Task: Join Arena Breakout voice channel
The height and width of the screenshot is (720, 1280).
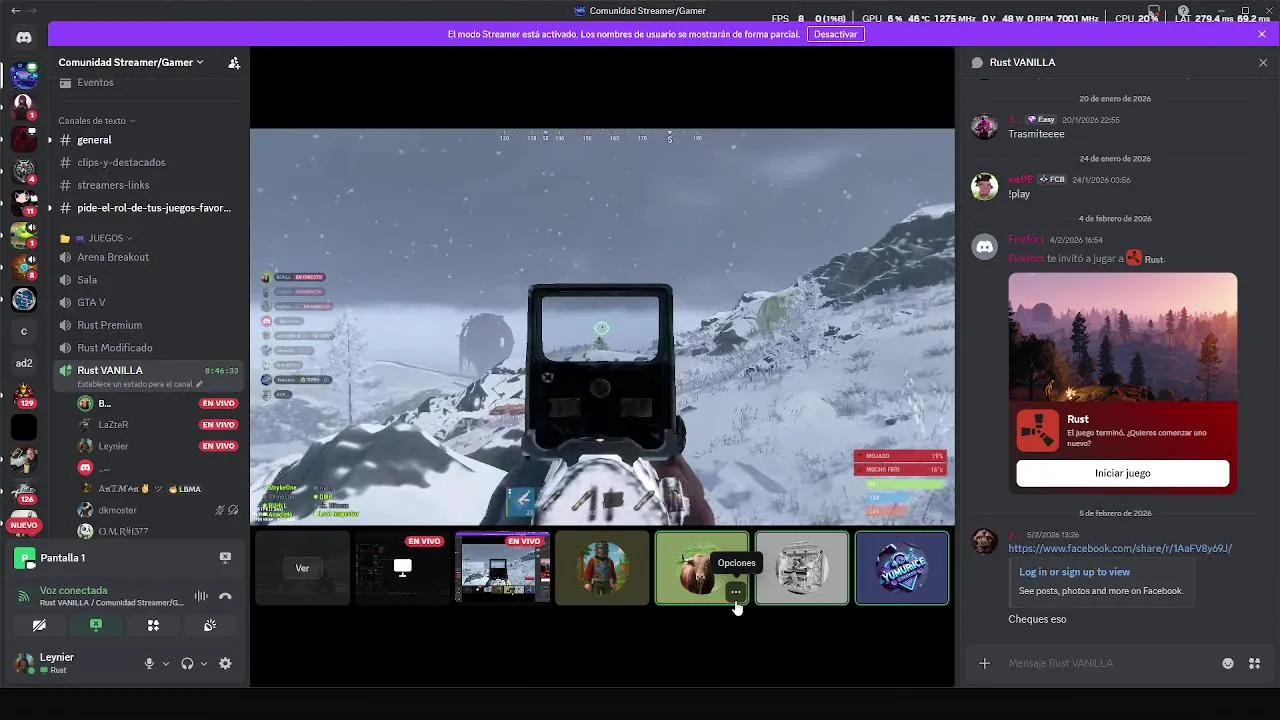Action: (146, 257)
